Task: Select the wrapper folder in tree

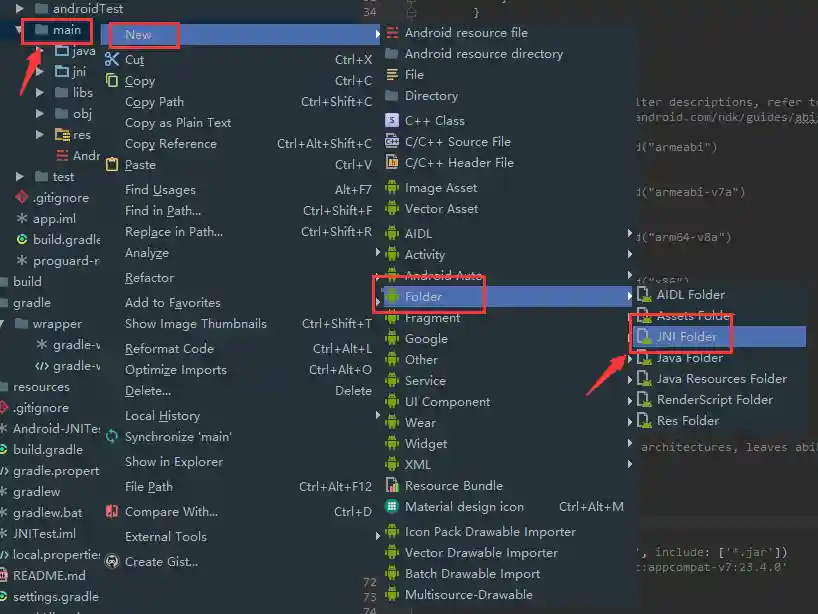Action: pyautogui.click(x=57, y=324)
